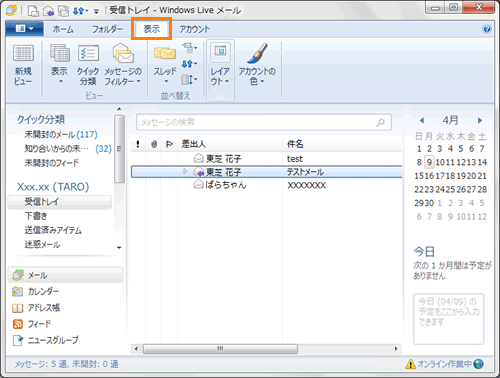Open Account color (アカウントの色) picker
The width and height of the screenshot is (500, 378).
257,65
